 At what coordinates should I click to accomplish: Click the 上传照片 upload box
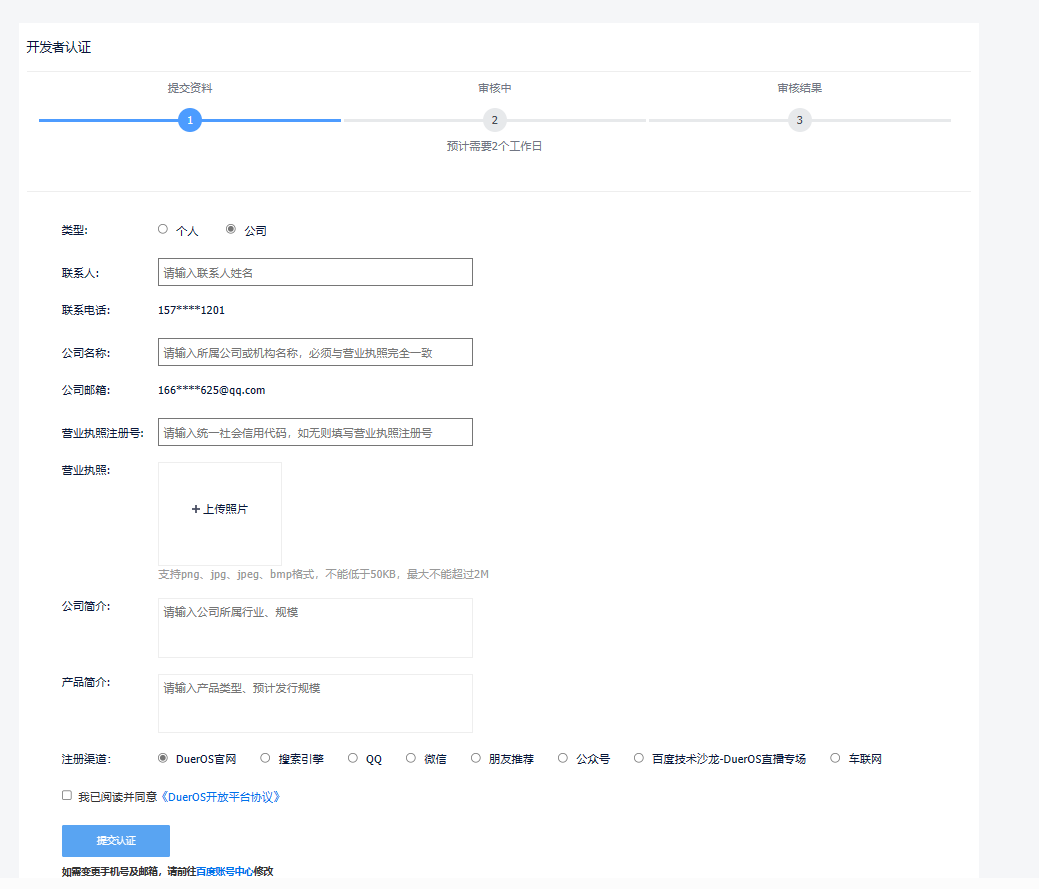click(x=220, y=509)
